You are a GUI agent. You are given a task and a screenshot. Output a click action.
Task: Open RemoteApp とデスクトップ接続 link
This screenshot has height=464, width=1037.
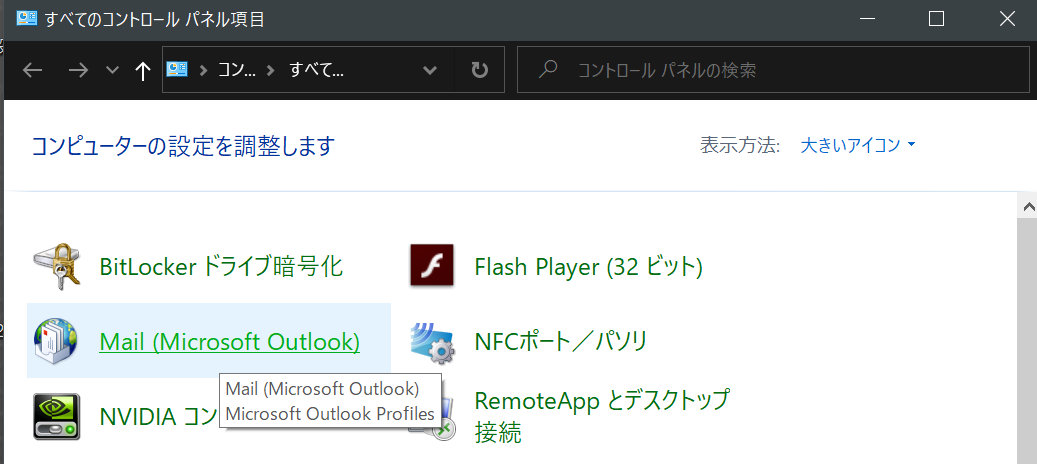[602, 416]
